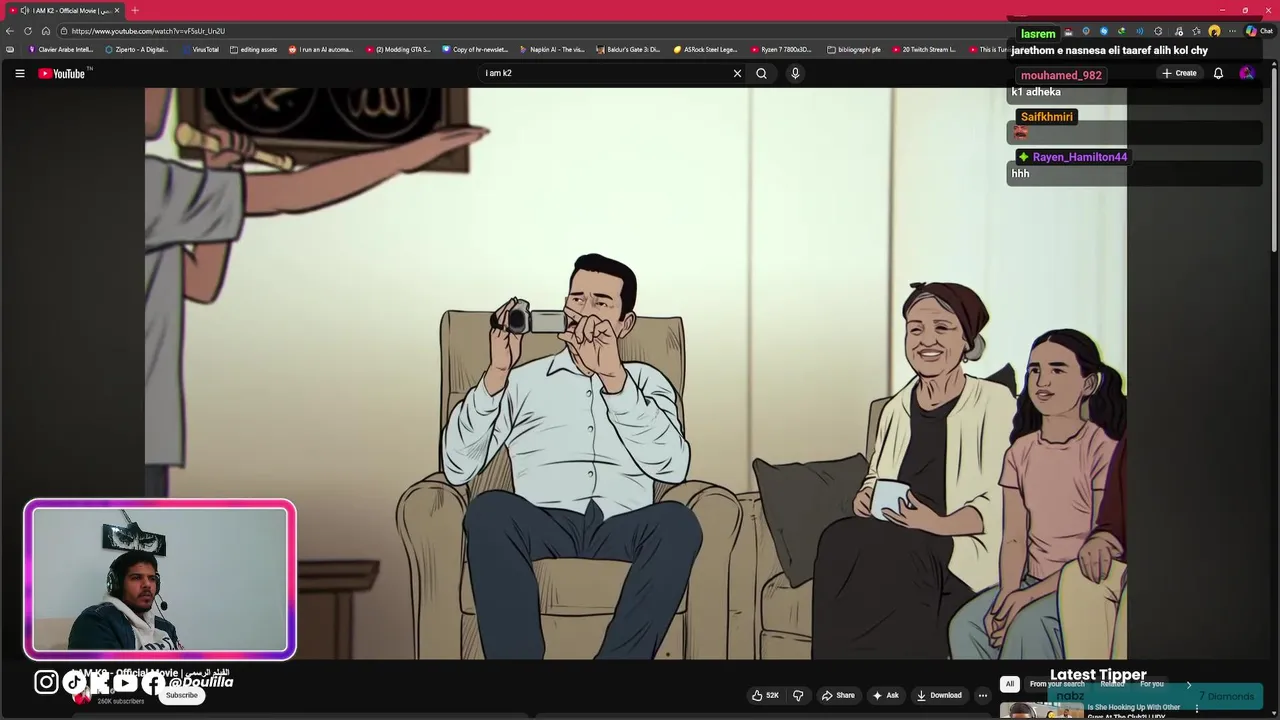Click the youtube.com address bar URL
Viewport: 1280px width, 720px height.
click(x=148, y=31)
